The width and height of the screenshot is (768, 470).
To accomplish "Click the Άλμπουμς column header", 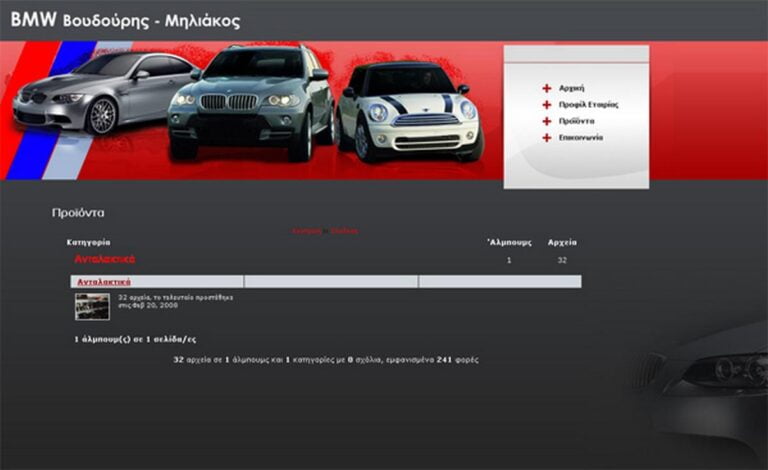I will coord(509,242).
